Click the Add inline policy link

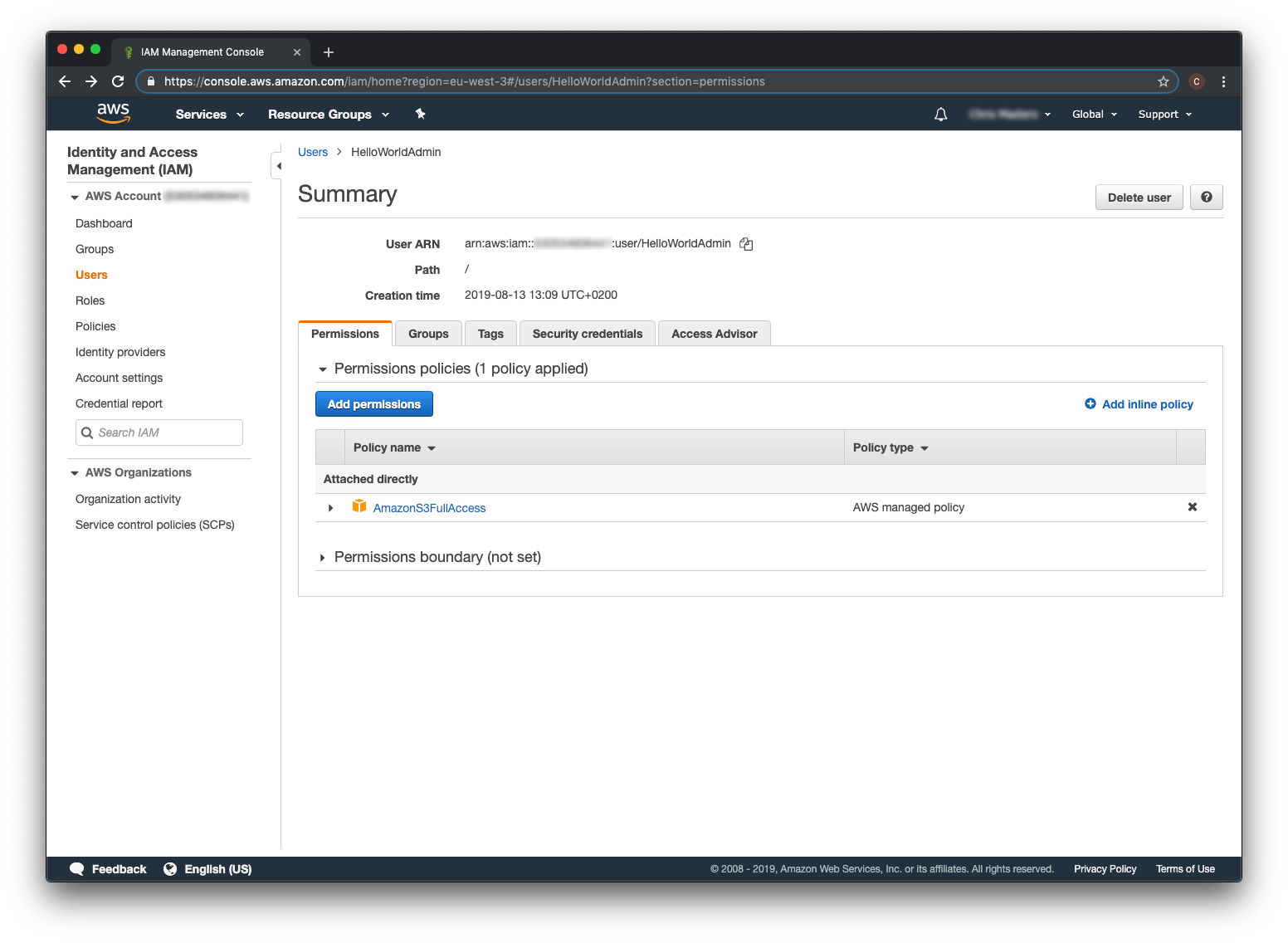coord(1147,404)
